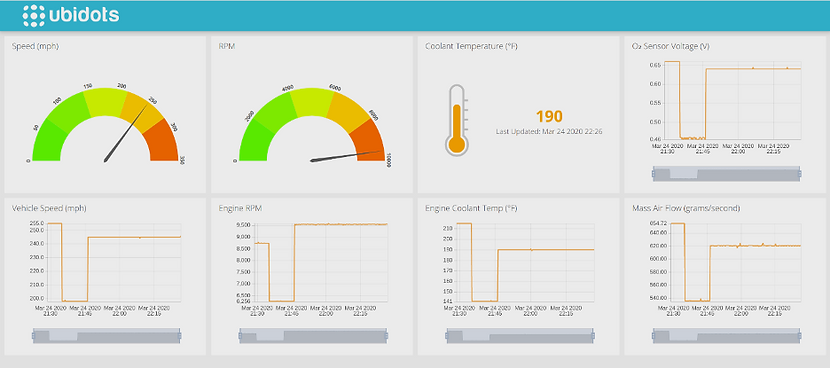The height and width of the screenshot is (368, 830).
Task: Click the Engine Coolant Temp line chart
Action: pos(525,262)
